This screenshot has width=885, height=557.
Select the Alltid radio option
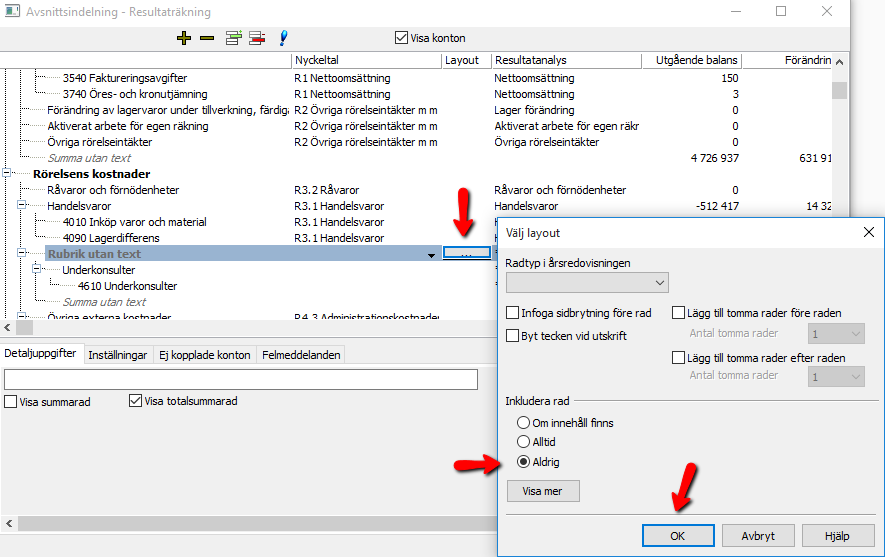523,442
